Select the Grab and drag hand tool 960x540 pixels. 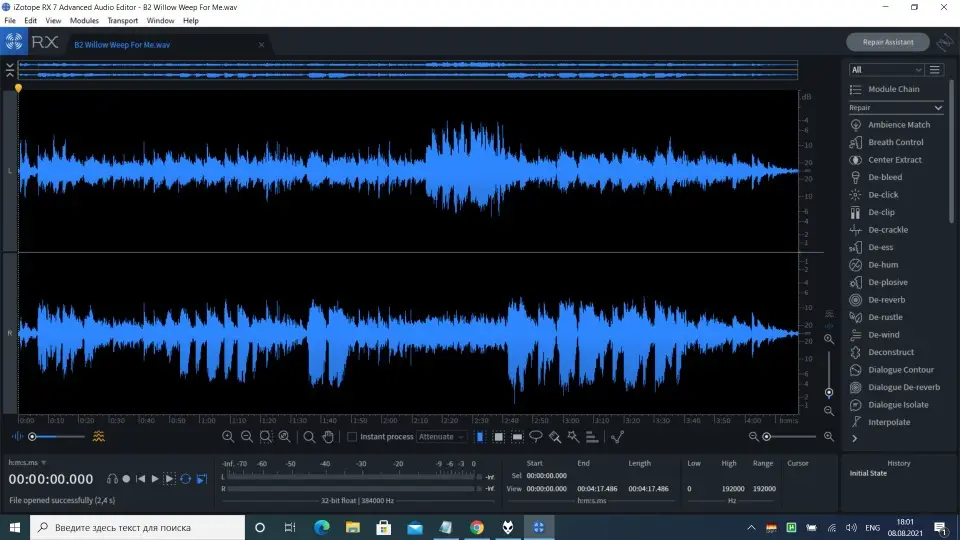(328, 437)
